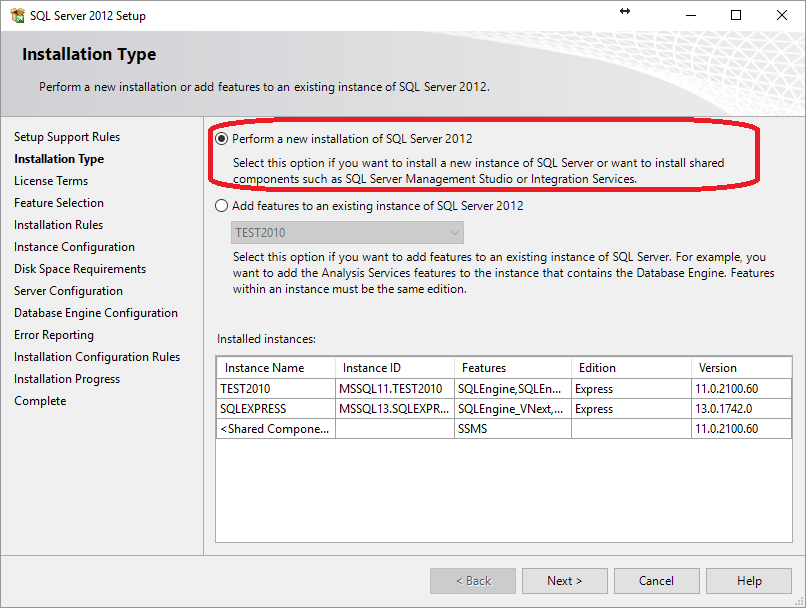Click the SQL Server Setup title bar icon
Viewport: 809px width, 611px height.
click(x=17, y=15)
